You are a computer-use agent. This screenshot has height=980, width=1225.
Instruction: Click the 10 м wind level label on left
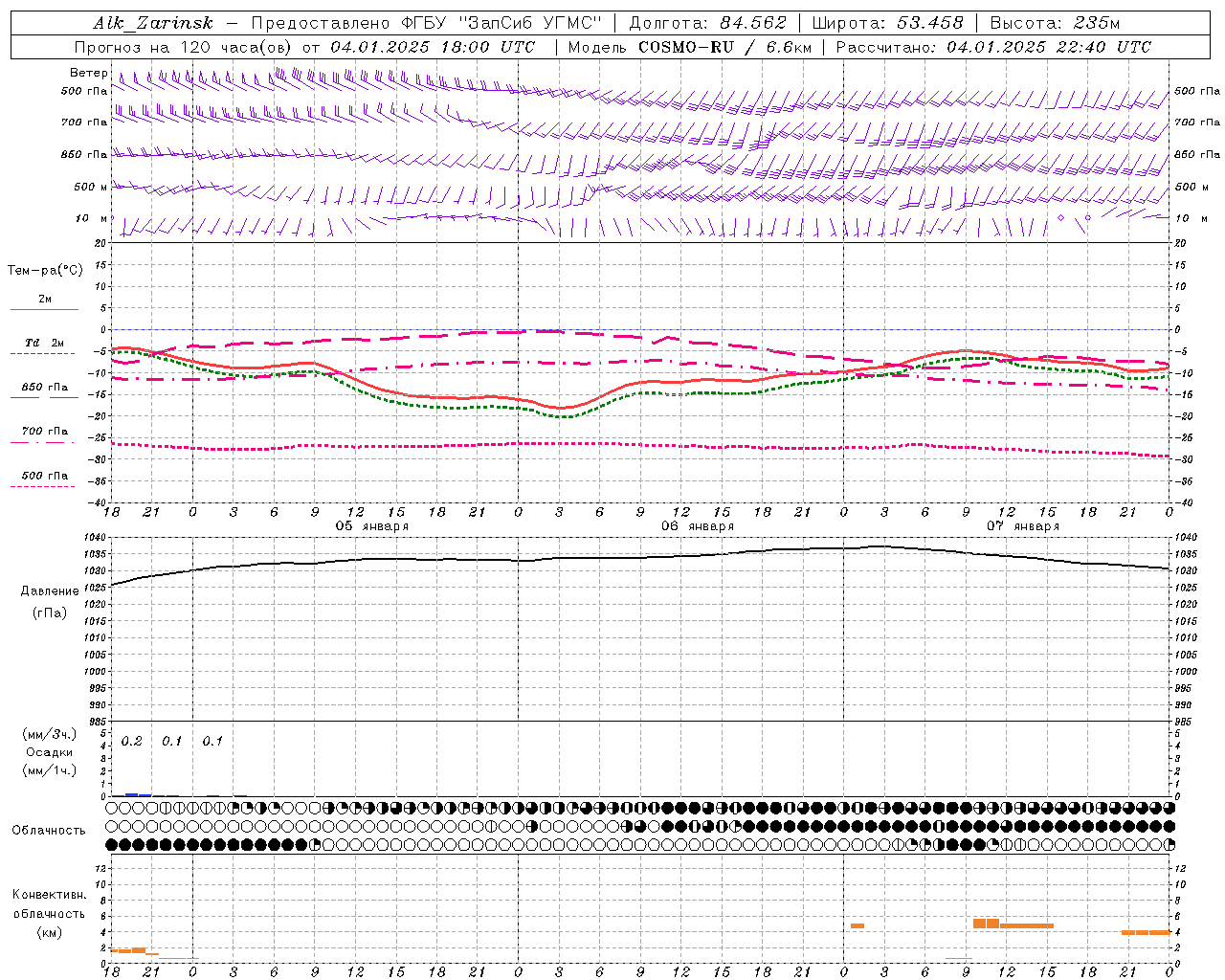click(92, 218)
